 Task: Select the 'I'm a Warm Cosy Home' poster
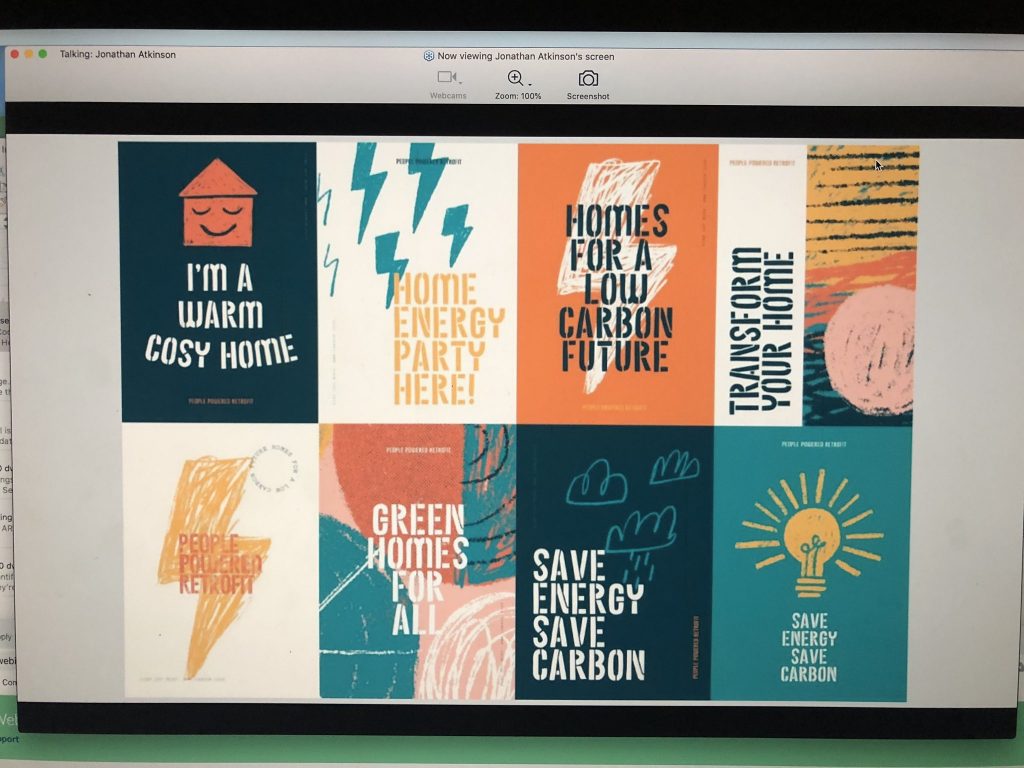tap(218, 282)
